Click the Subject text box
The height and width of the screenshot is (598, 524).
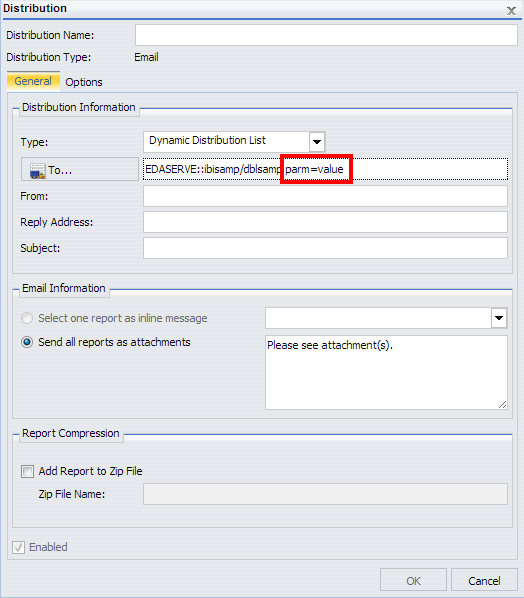(x=325, y=248)
